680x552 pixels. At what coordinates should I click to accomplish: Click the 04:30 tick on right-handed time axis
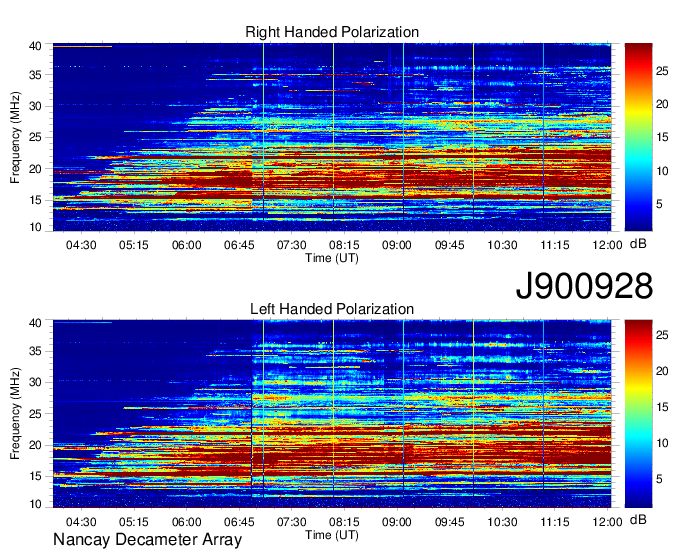click(x=81, y=245)
